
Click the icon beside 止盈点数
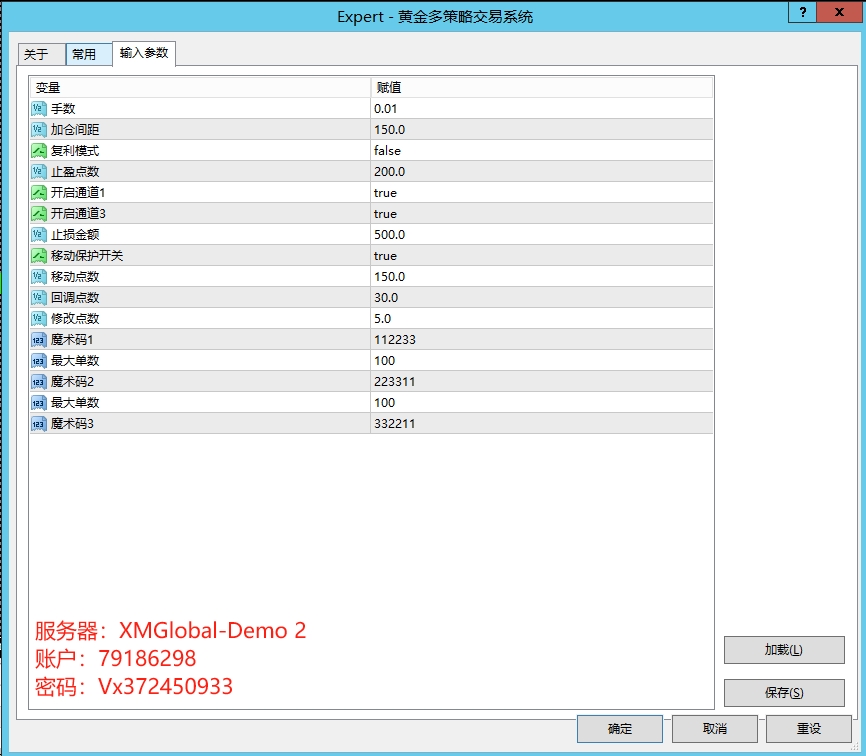coord(39,171)
